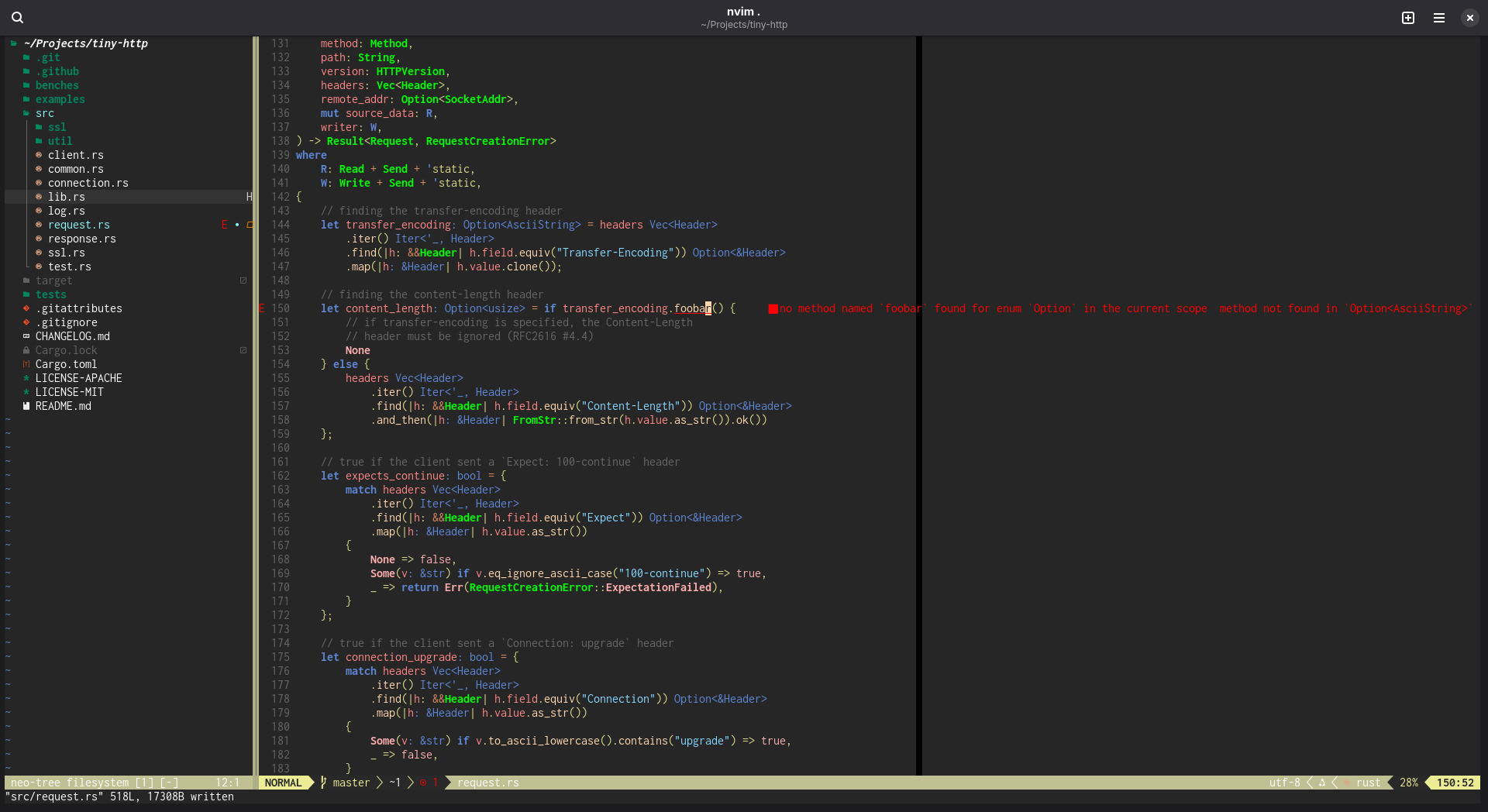This screenshot has width=1488, height=812.
Task: Open the hamburger menu in the titlebar
Action: 1439,17
